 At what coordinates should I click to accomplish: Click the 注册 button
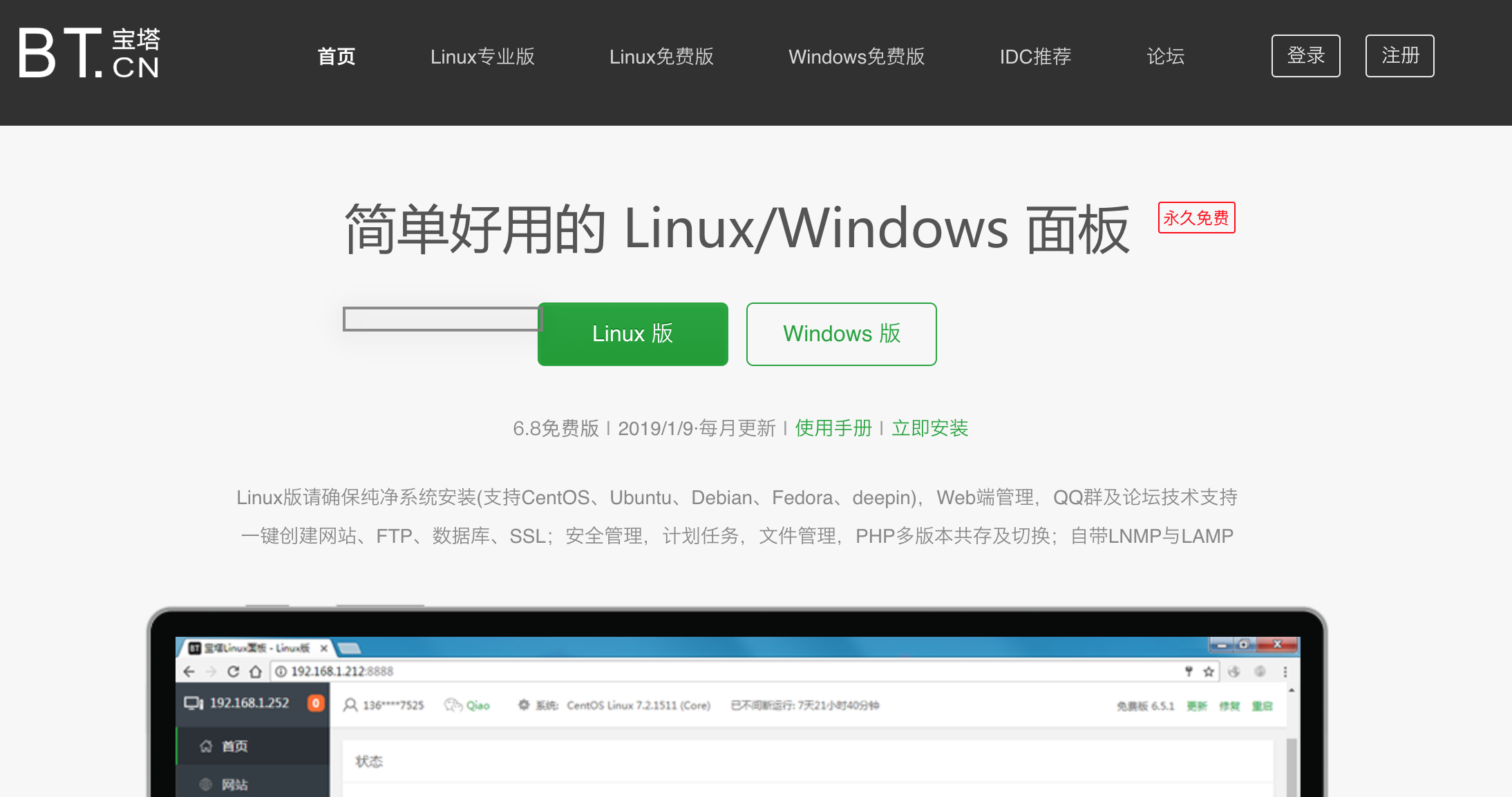click(x=1399, y=55)
